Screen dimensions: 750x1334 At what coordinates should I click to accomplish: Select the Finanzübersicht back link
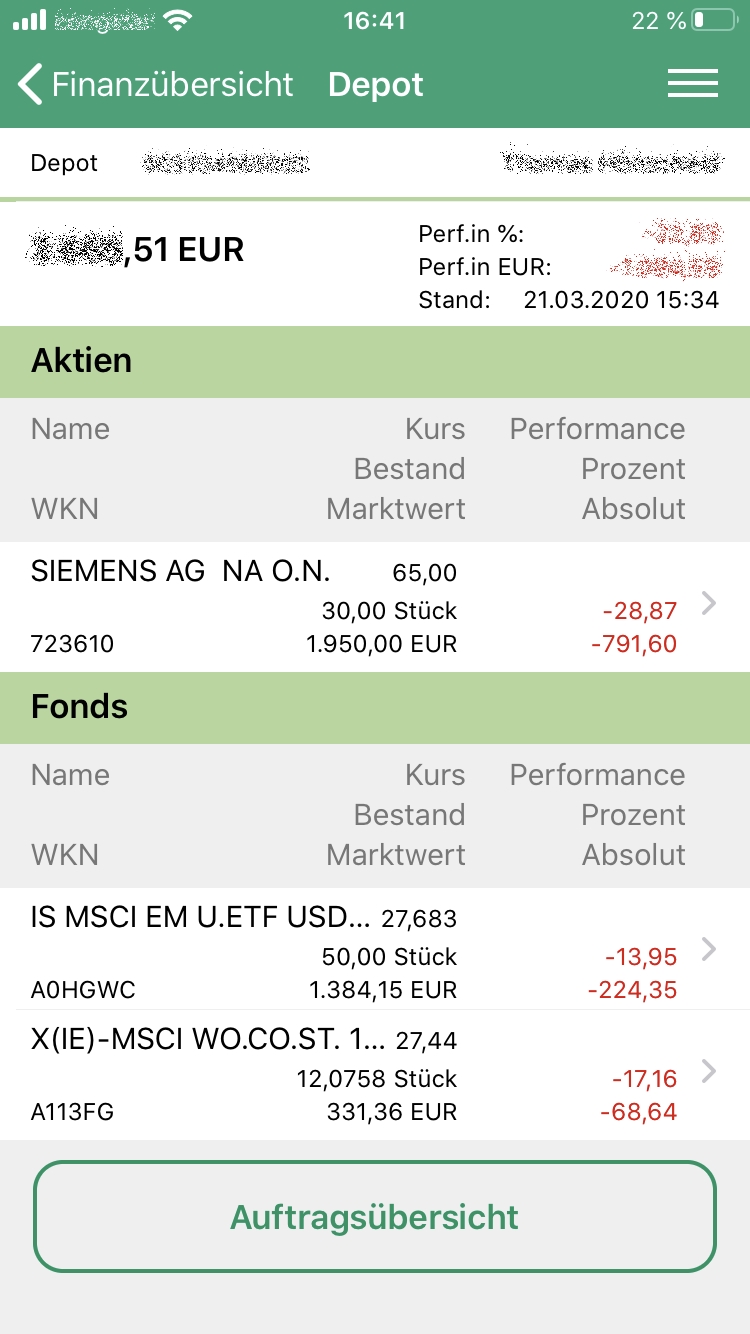[172, 85]
